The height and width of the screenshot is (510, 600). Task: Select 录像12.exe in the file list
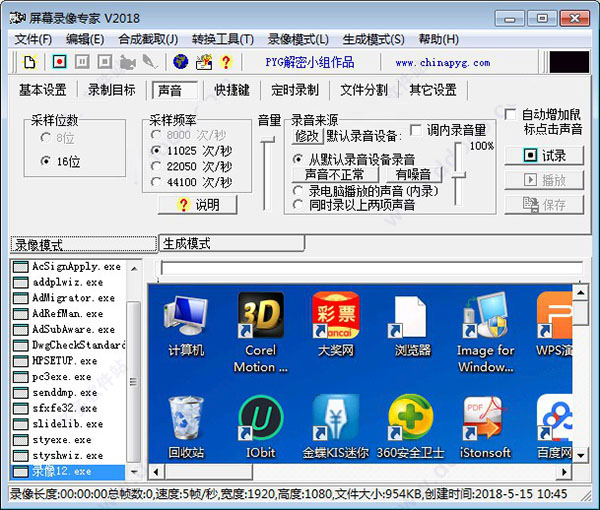click(x=68, y=471)
